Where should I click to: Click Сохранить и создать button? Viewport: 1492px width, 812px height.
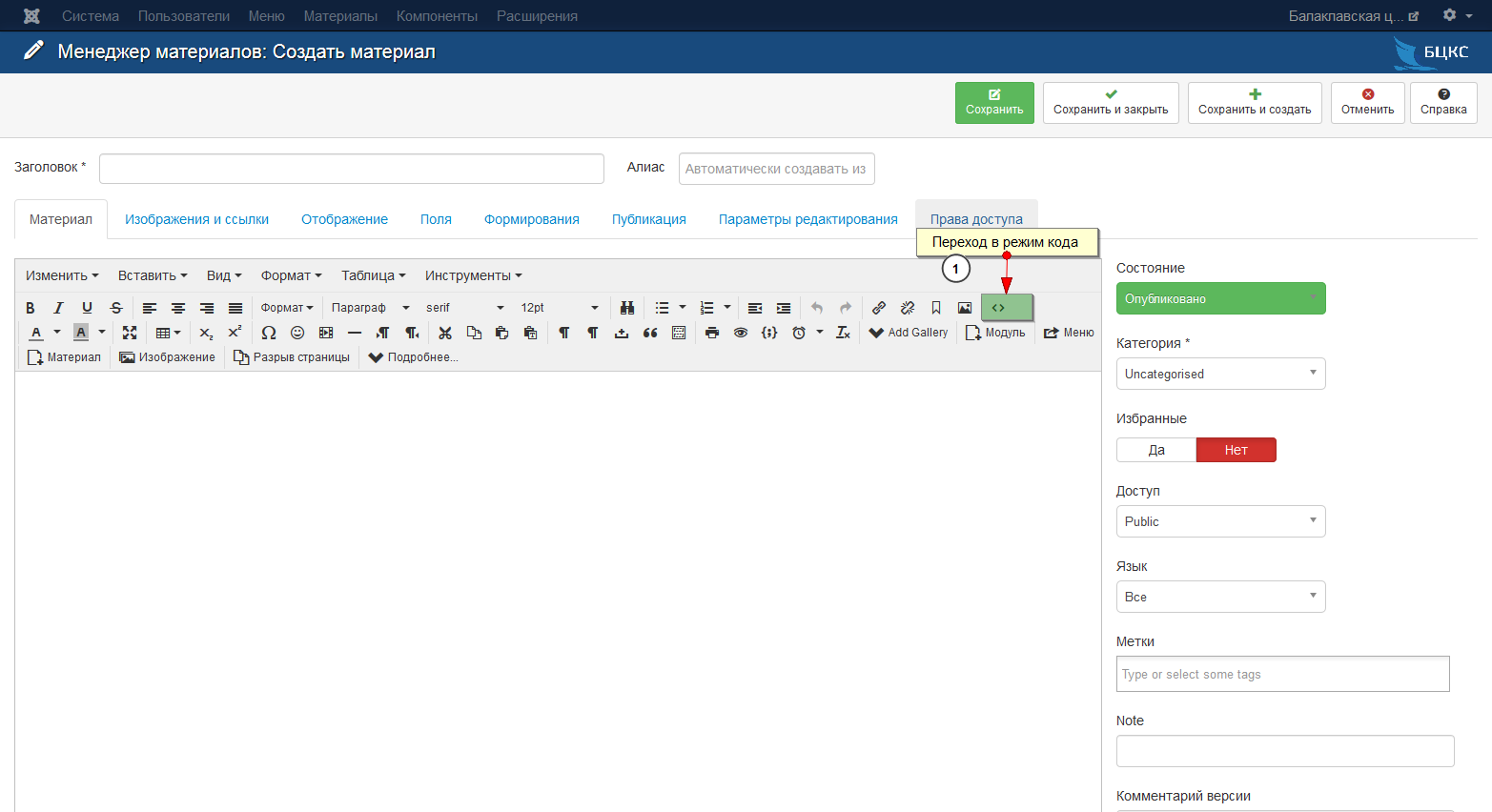(1255, 103)
